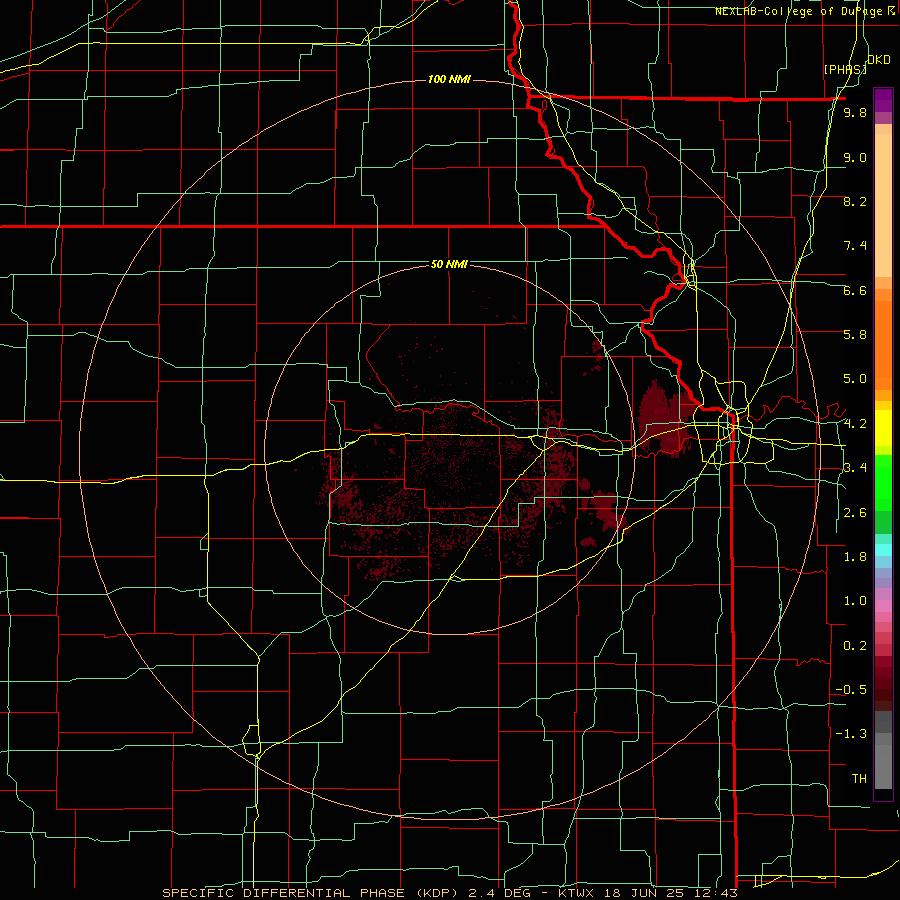Select the 6.6 legend value
The width and height of the screenshot is (900, 900).
pyautogui.click(x=855, y=291)
